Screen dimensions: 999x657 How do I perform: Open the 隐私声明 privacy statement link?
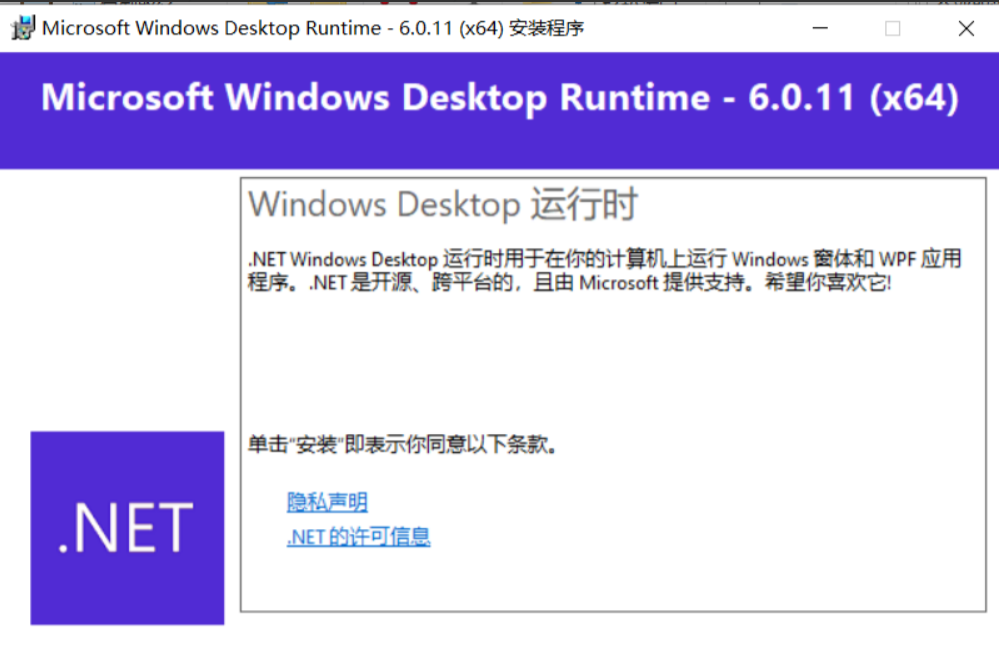tap(327, 502)
